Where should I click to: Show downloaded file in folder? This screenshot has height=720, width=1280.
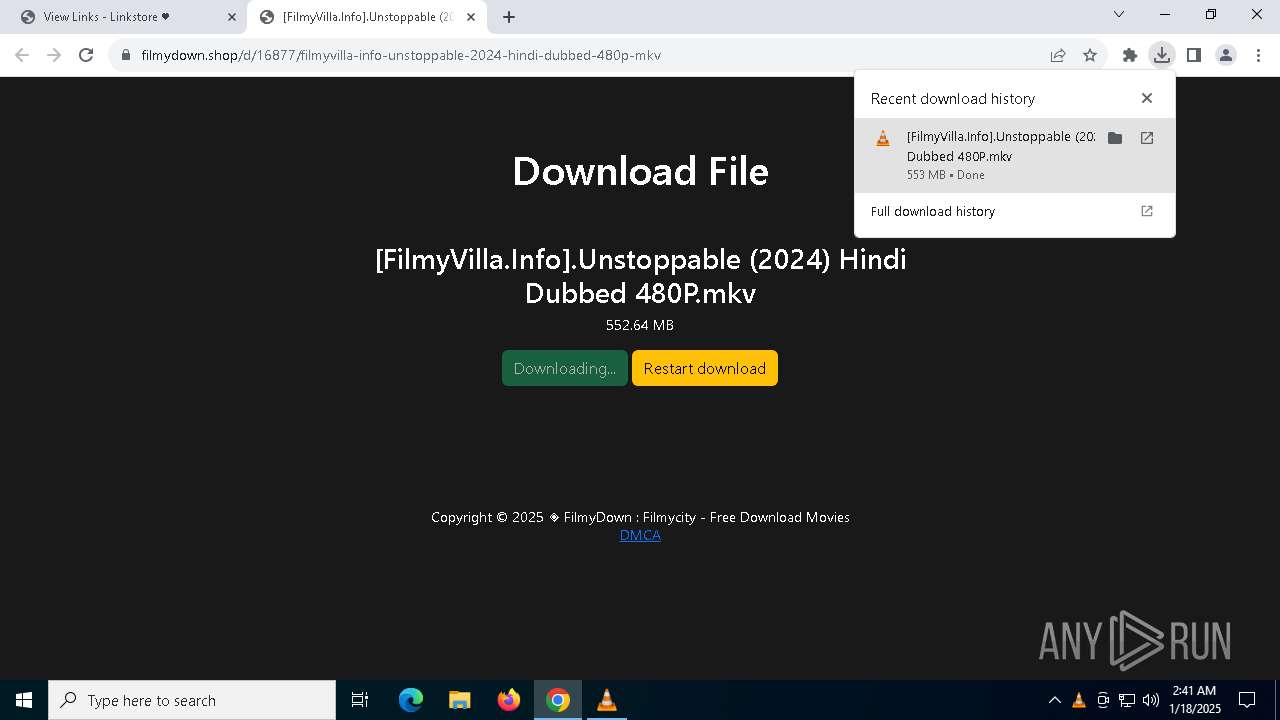(1115, 138)
